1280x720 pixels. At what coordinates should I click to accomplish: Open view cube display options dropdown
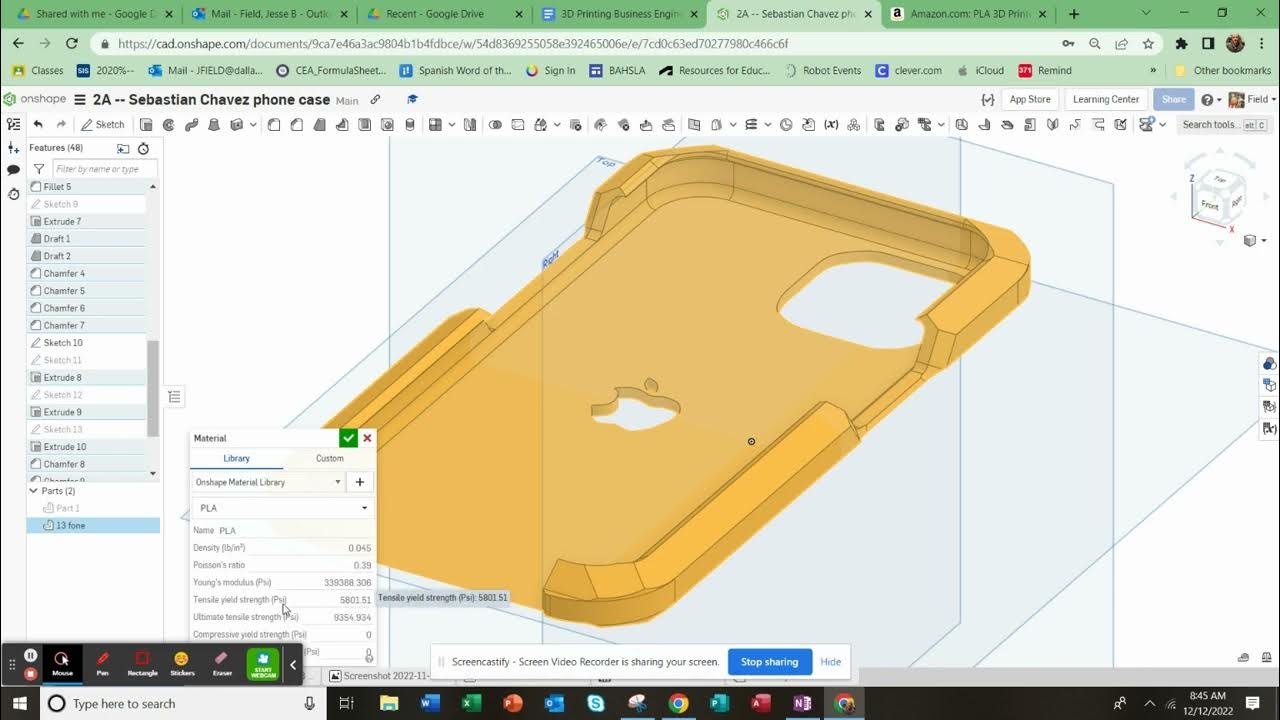(x=1256, y=241)
